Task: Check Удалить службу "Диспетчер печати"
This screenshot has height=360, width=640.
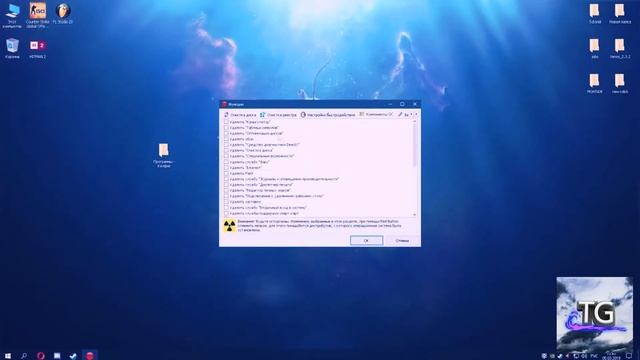Action: tap(226, 185)
